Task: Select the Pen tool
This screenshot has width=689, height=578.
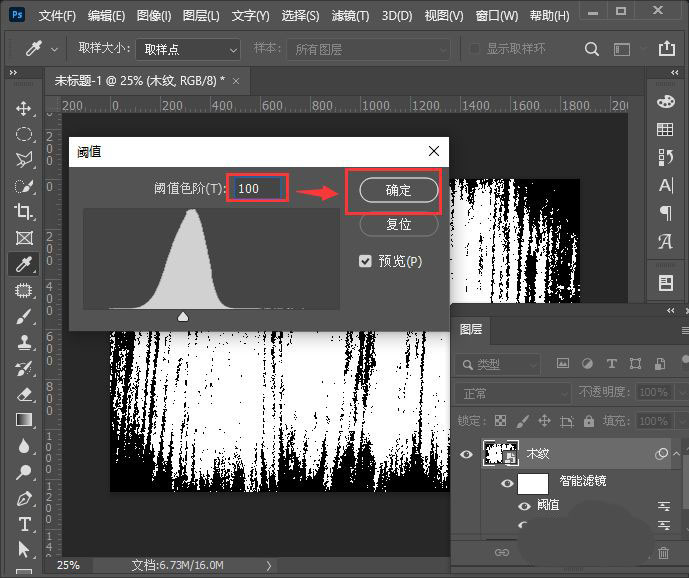Action: (23, 498)
